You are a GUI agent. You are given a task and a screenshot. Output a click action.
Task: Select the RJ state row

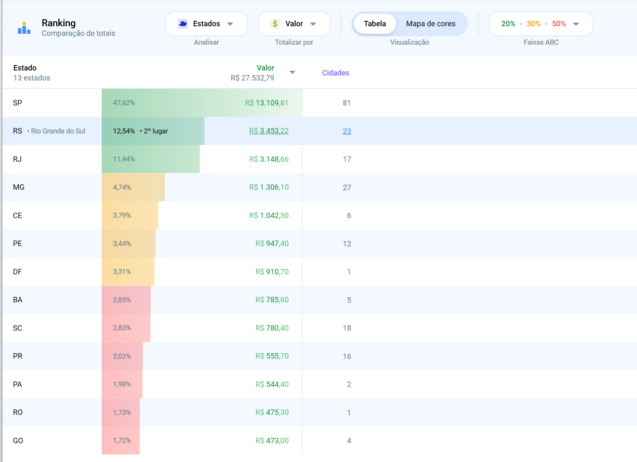click(x=320, y=159)
